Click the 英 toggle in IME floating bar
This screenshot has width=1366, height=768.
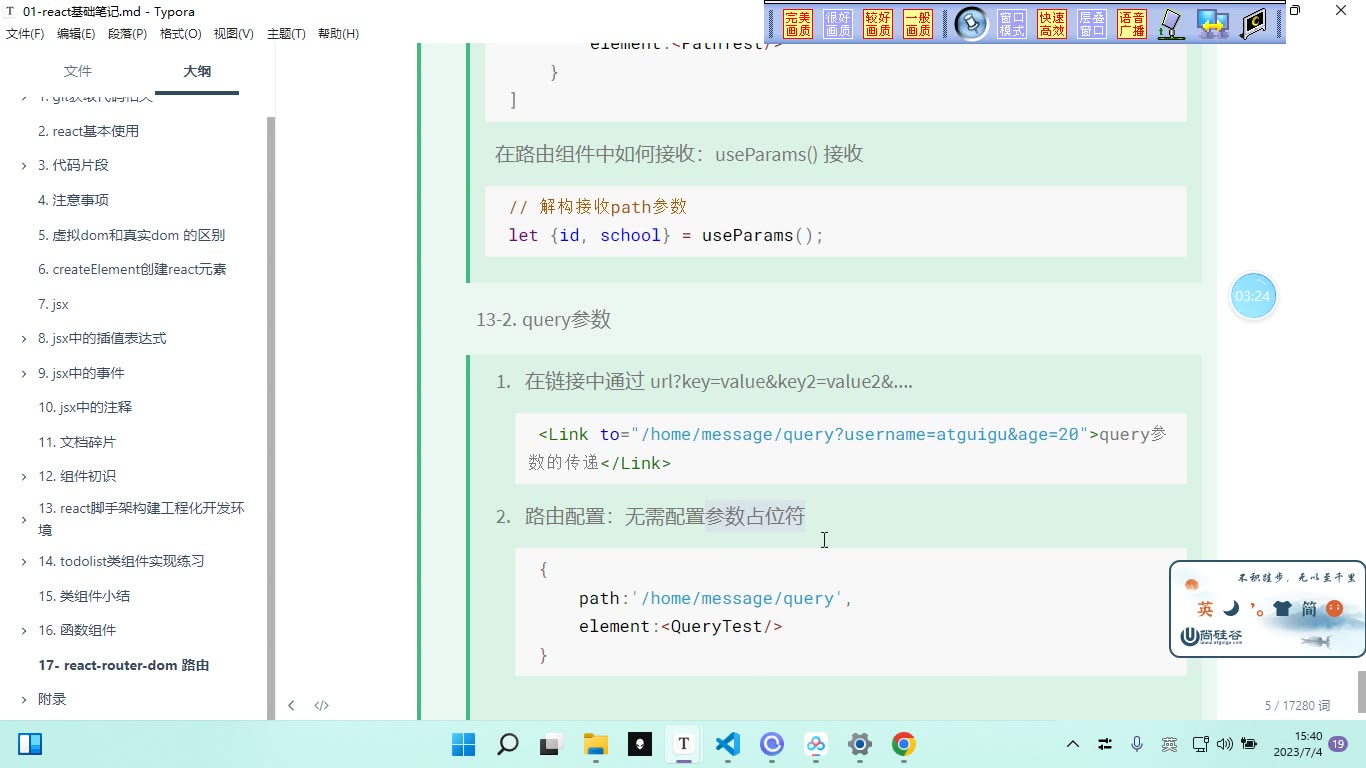click(x=1205, y=608)
